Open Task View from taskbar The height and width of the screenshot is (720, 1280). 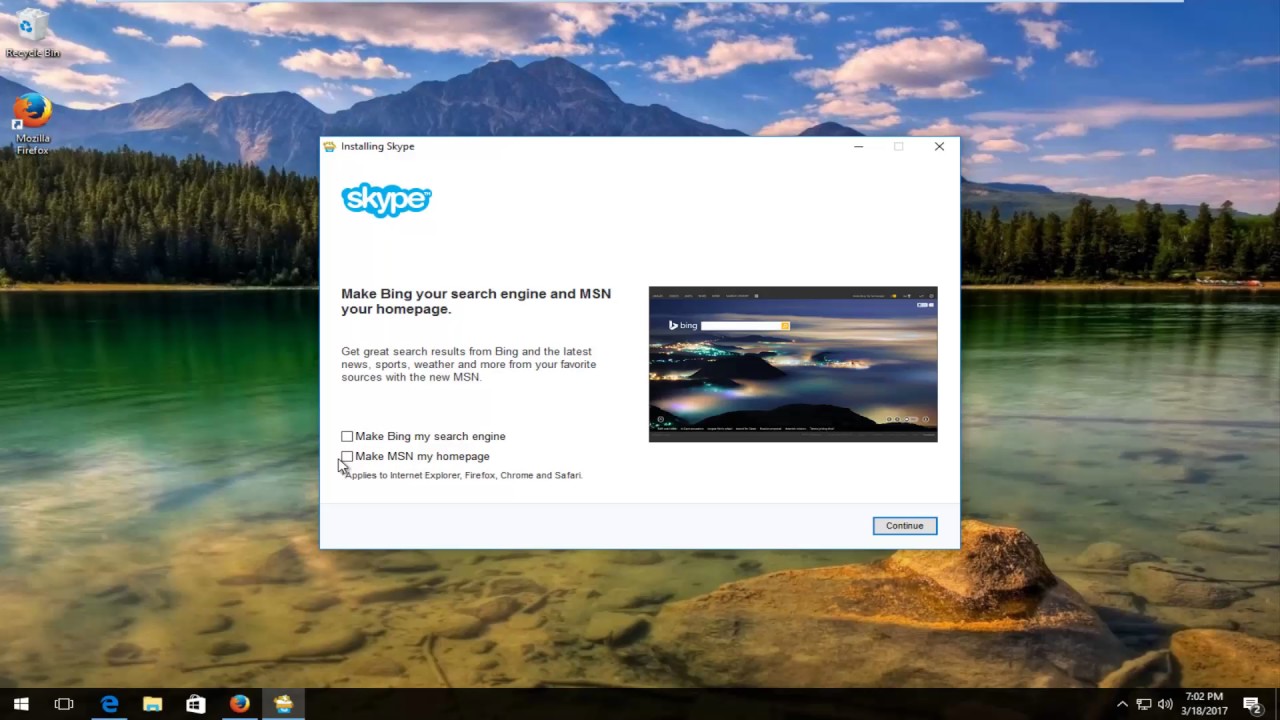64,704
